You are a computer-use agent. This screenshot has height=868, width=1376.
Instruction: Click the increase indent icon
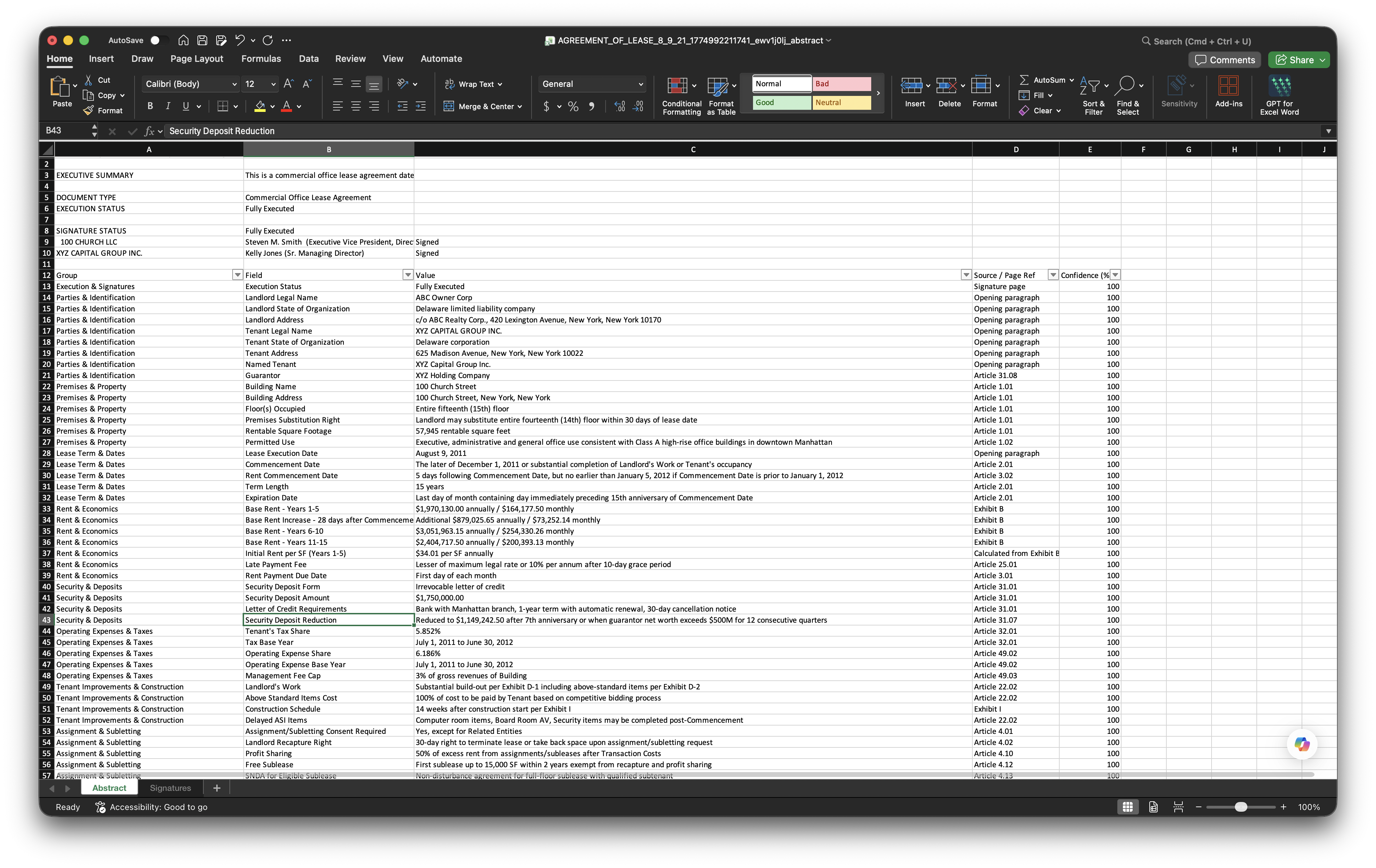click(x=421, y=106)
